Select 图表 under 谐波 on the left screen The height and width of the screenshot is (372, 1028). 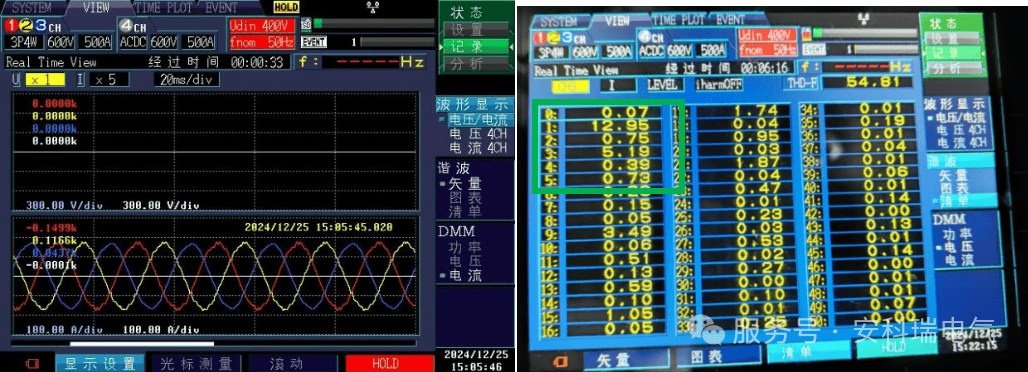tap(465, 197)
